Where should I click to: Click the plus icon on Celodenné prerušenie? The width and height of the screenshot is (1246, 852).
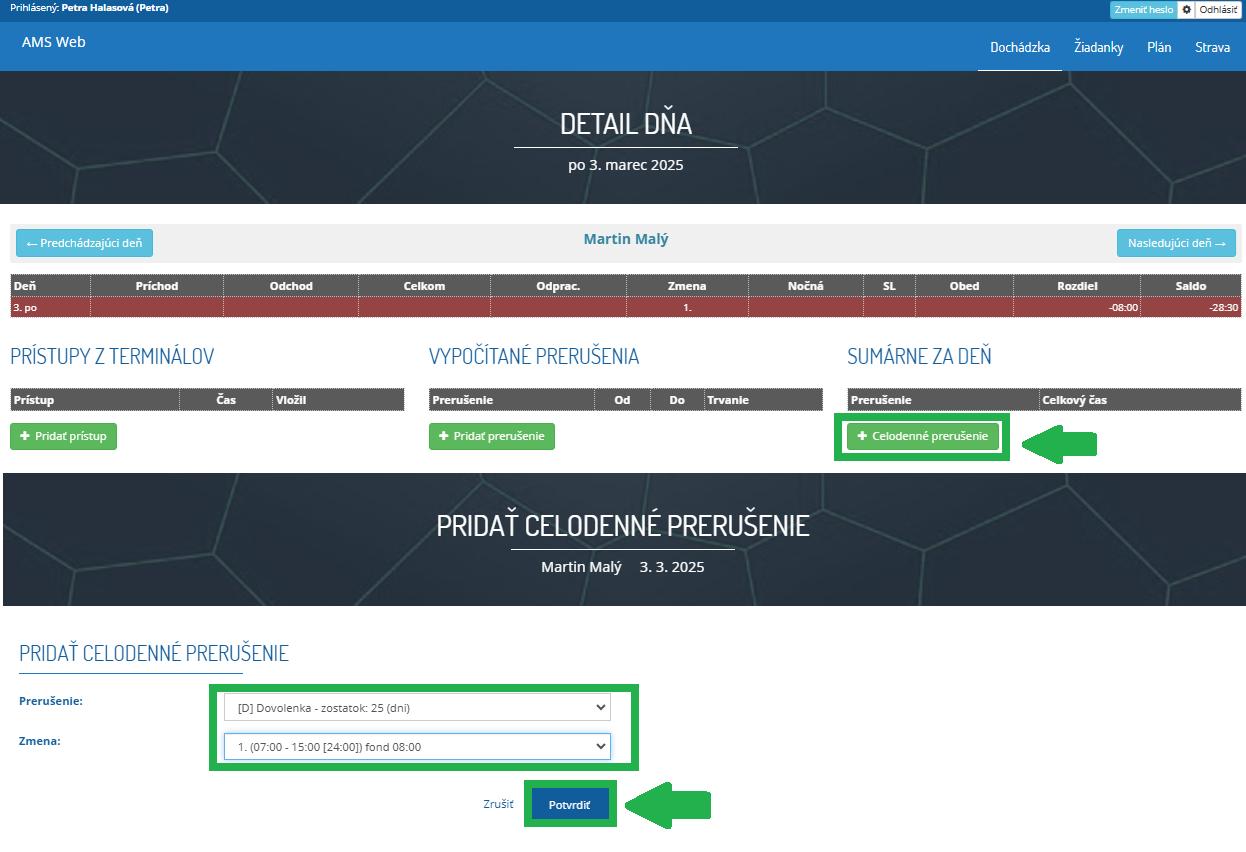click(862, 436)
